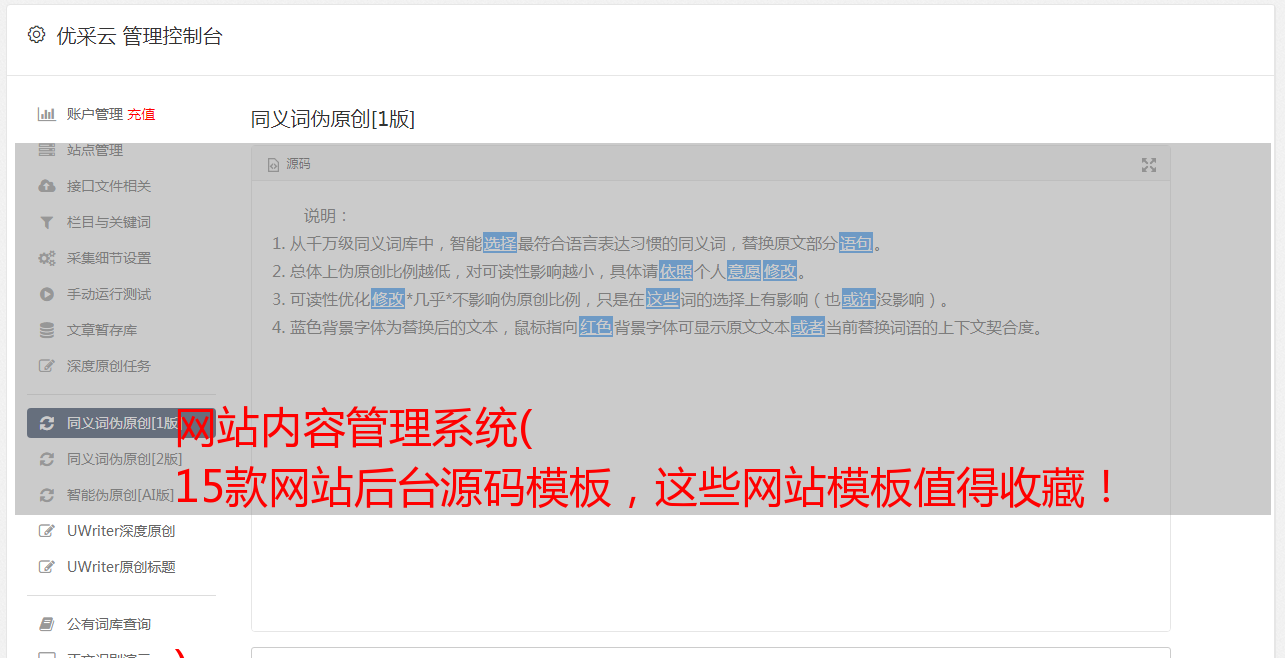Toggle 源码 source code button in editor
This screenshot has width=1285, height=658.
(289, 164)
